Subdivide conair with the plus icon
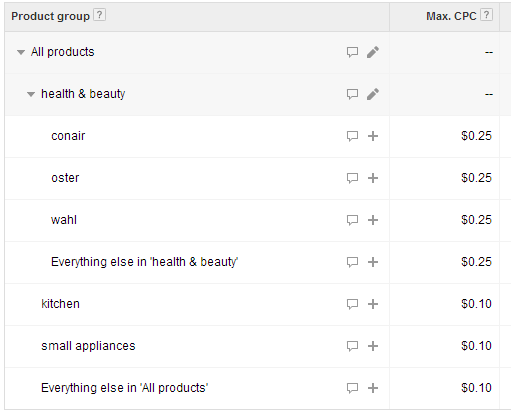Viewport: 511px width, 413px height. (x=373, y=136)
